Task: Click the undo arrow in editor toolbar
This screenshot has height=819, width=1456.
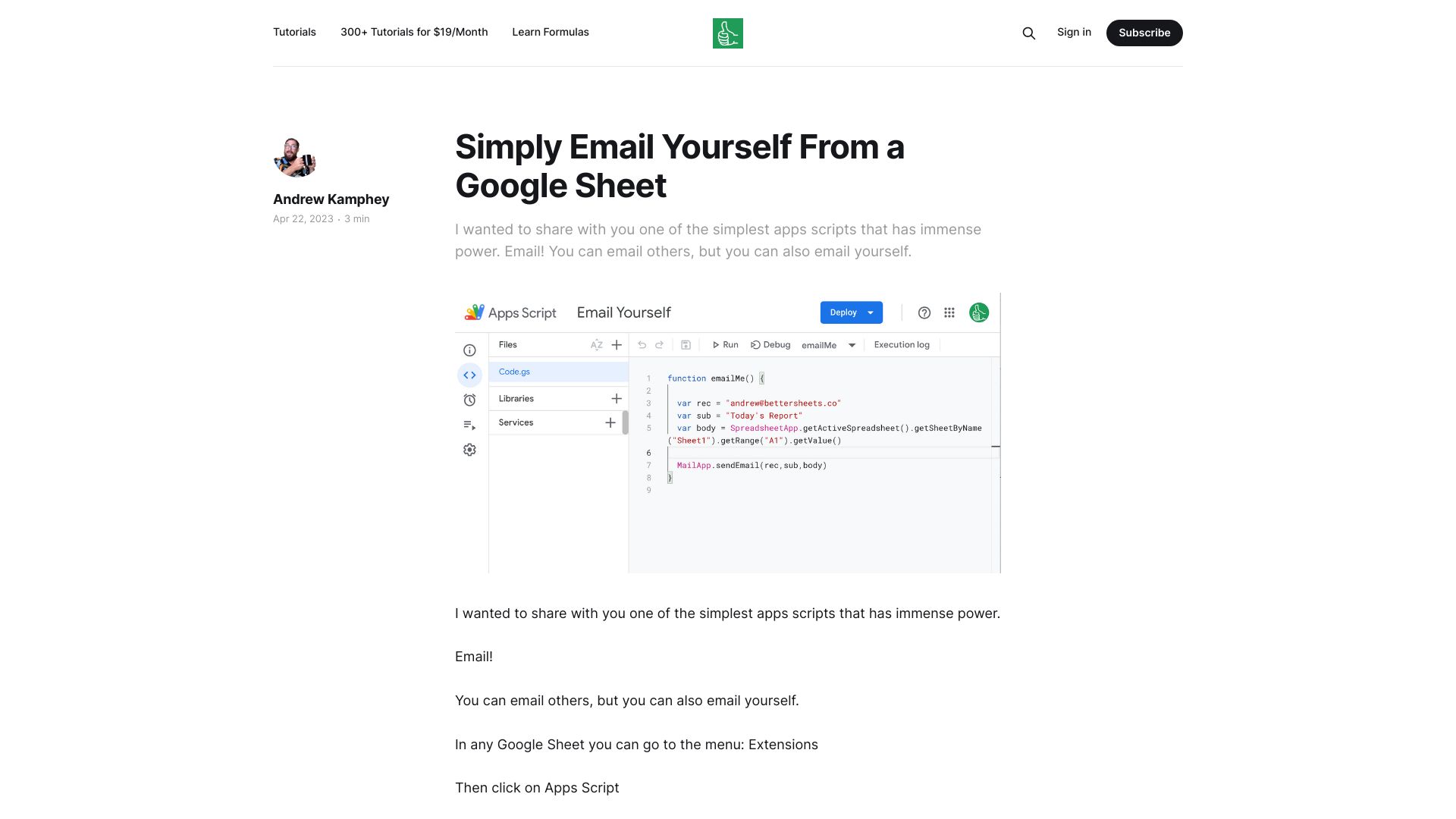Action: (642, 345)
